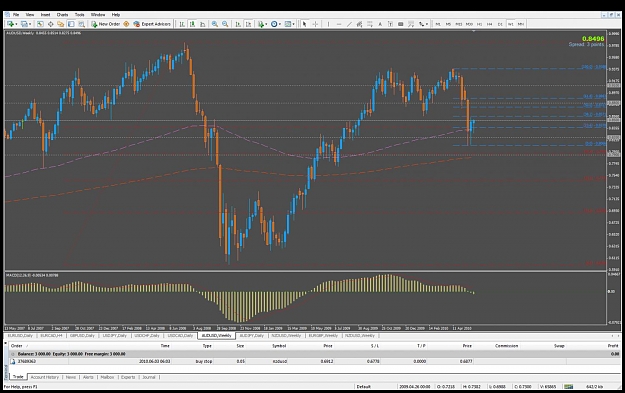Select the "buy stop" type cell
625x393 pixels.
pyautogui.click(x=204, y=361)
